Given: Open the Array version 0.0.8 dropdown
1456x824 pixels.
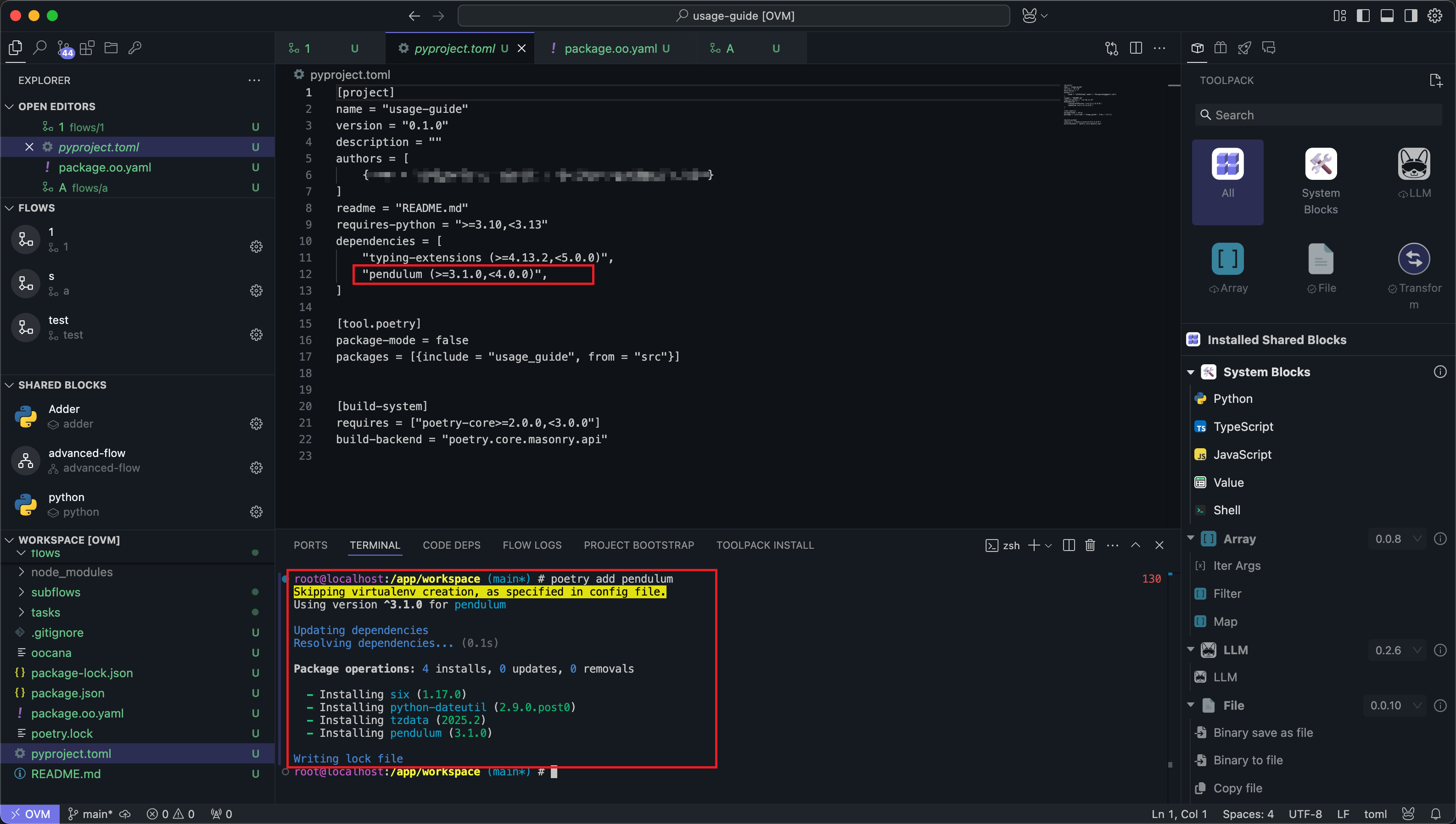Looking at the screenshot, I should 1398,539.
